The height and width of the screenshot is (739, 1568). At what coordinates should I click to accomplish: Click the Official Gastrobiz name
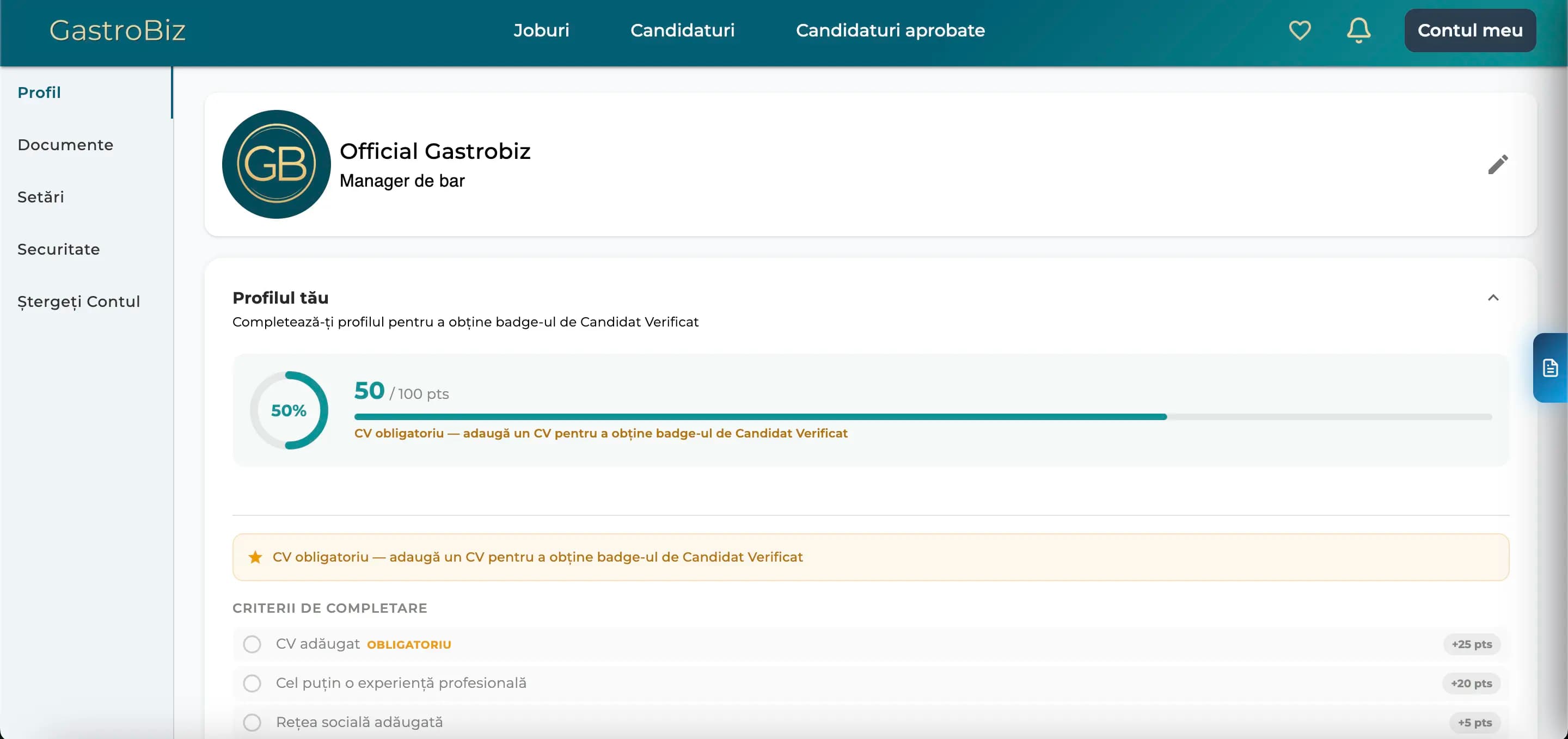(434, 151)
